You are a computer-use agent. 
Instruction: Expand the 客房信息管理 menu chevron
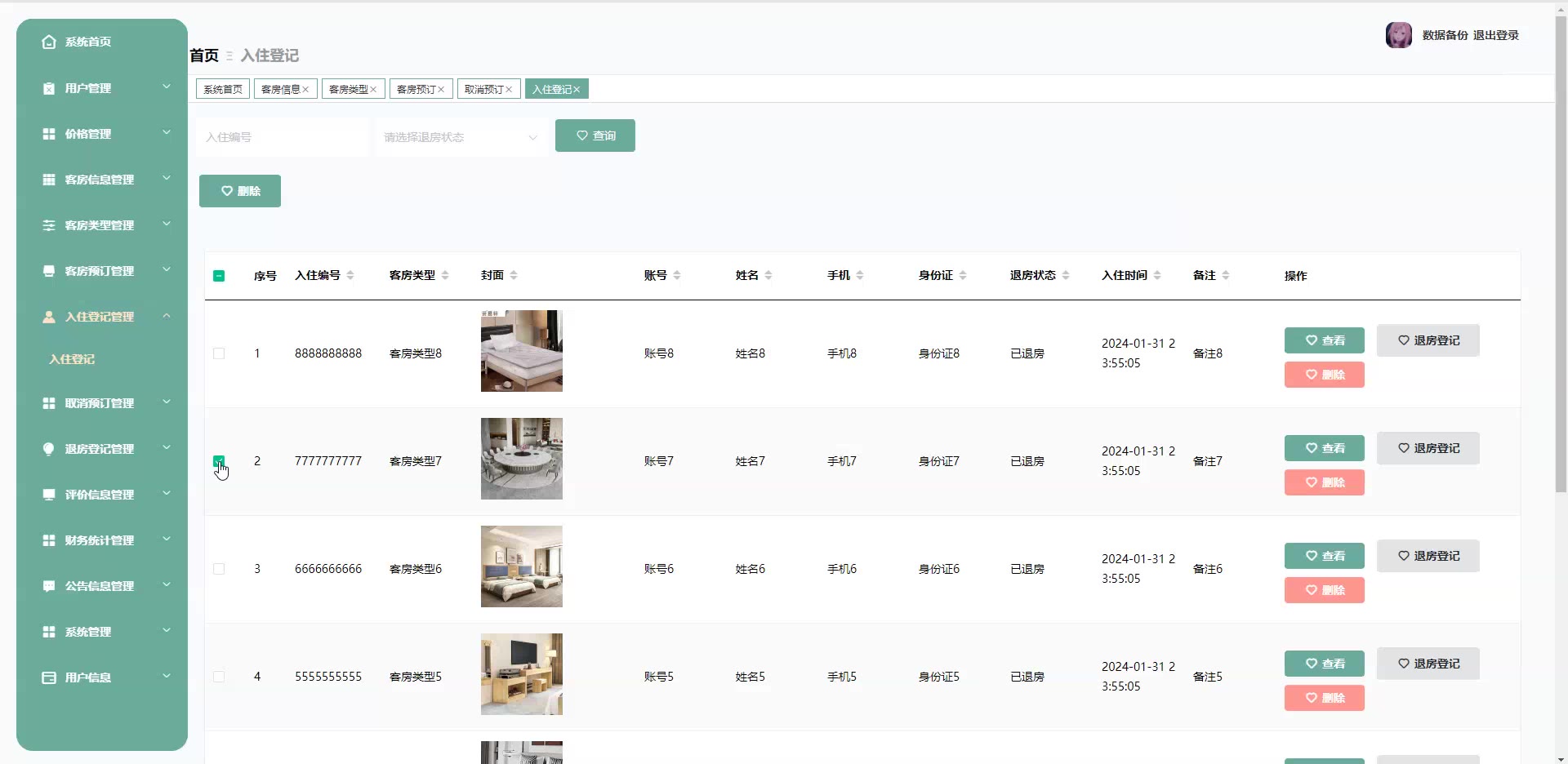coord(167,178)
